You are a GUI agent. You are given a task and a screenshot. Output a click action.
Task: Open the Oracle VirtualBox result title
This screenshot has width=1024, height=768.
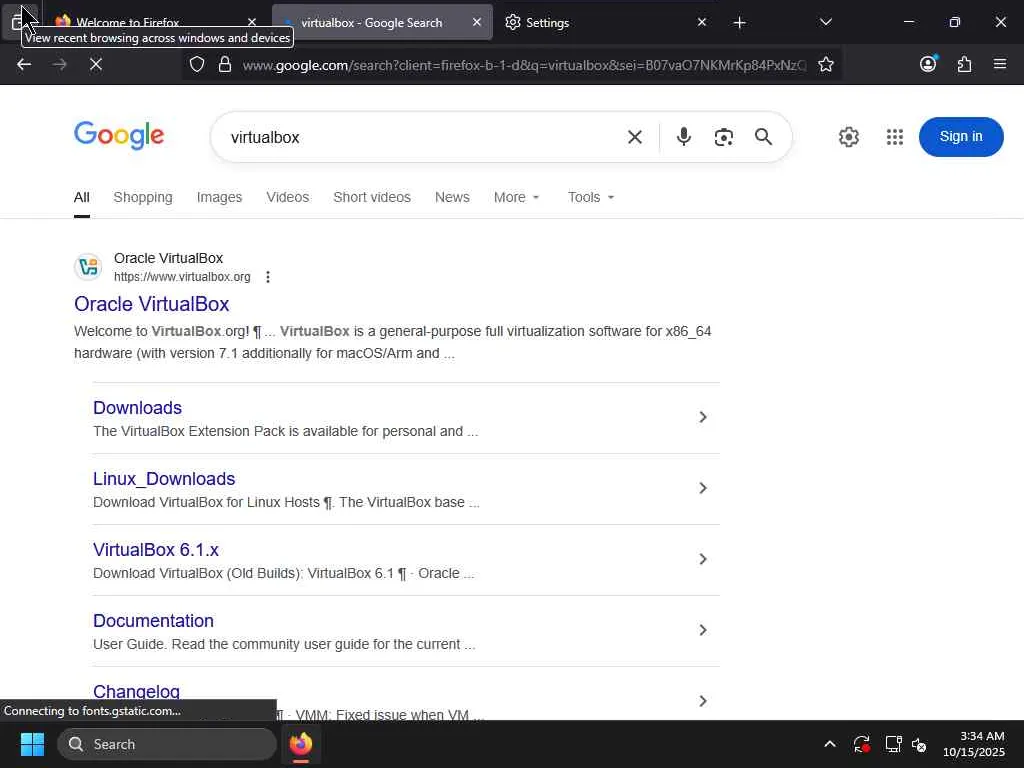click(152, 304)
